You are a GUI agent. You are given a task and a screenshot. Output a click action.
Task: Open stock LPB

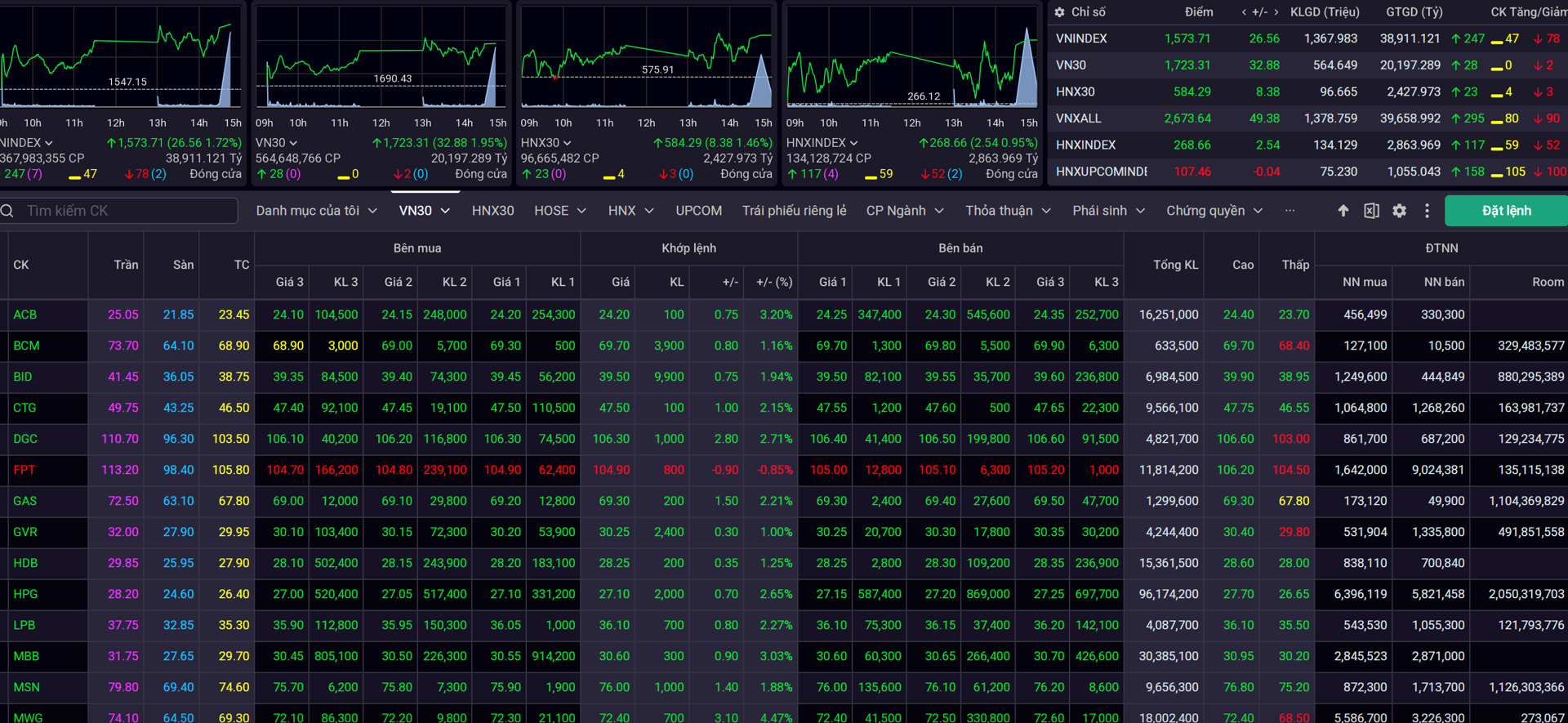(24, 625)
